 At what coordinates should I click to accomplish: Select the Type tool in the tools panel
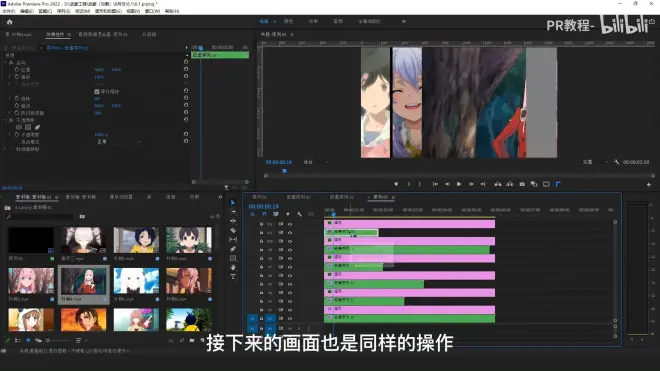click(233, 276)
